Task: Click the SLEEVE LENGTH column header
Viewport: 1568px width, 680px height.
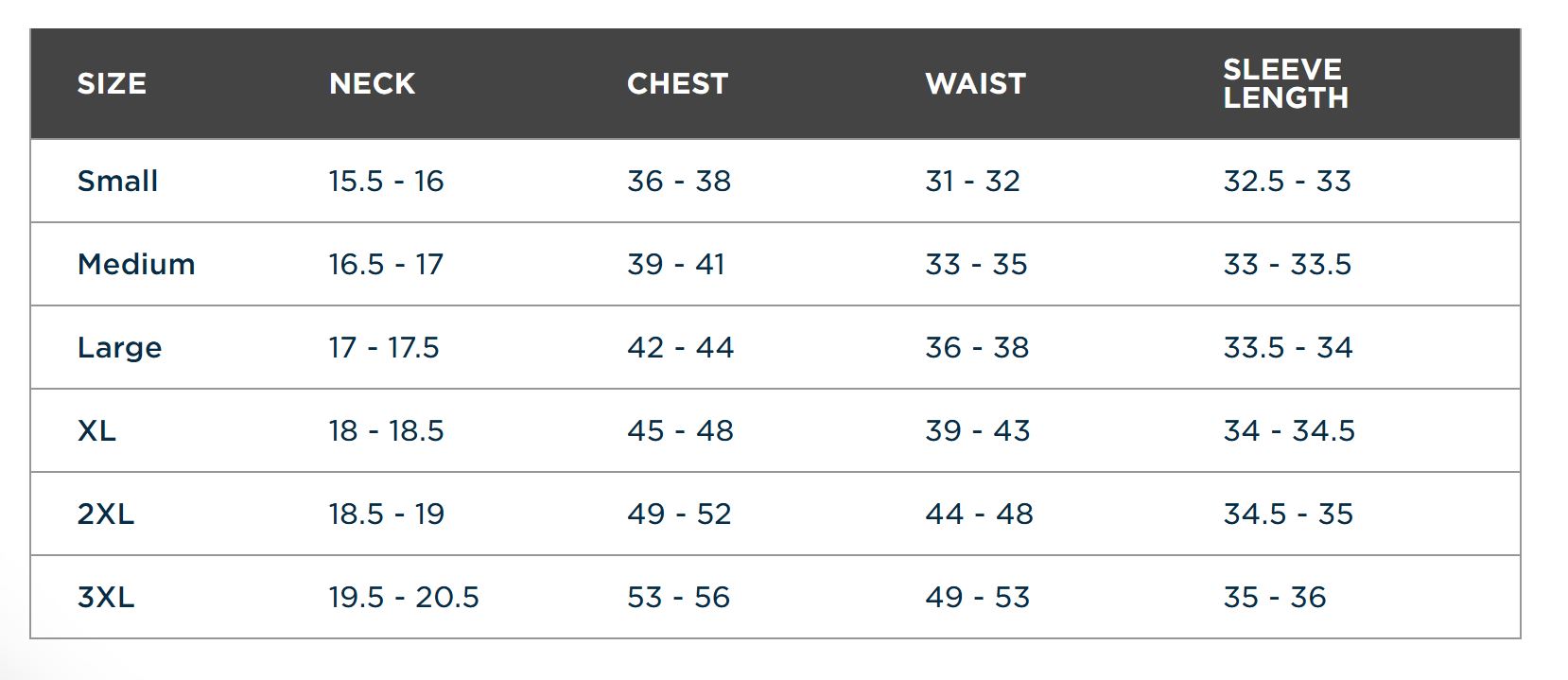Action: pyautogui.click(x=1285, y=83)
